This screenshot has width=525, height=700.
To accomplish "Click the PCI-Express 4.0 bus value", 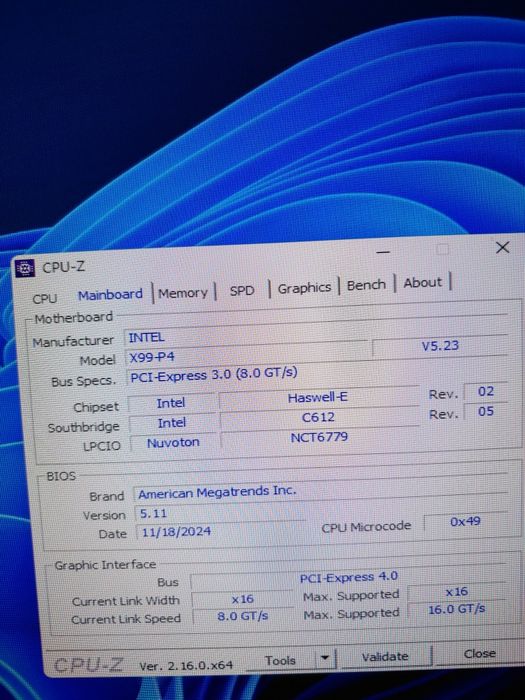I will click(348, 577).
